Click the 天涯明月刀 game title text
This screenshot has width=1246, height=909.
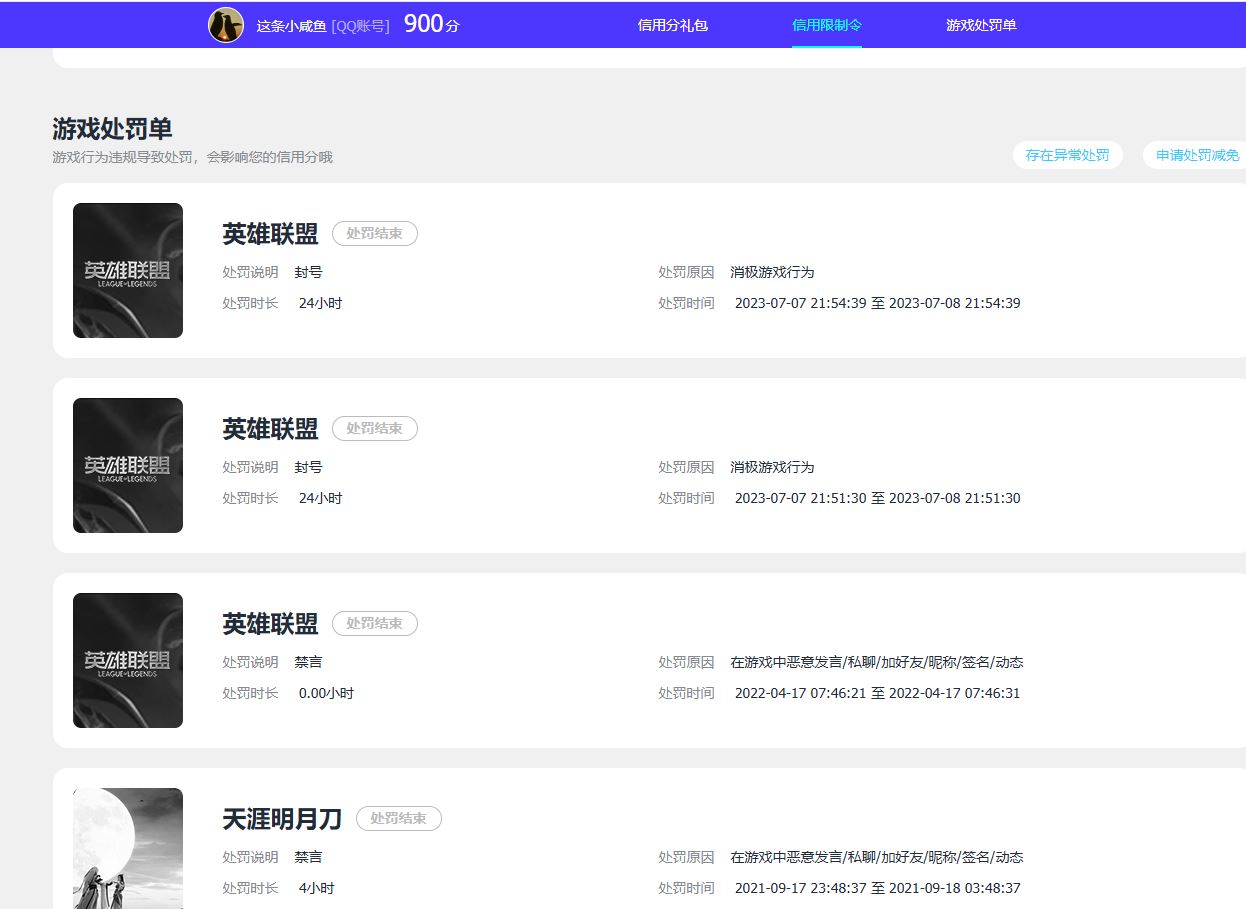click(282, 818)
